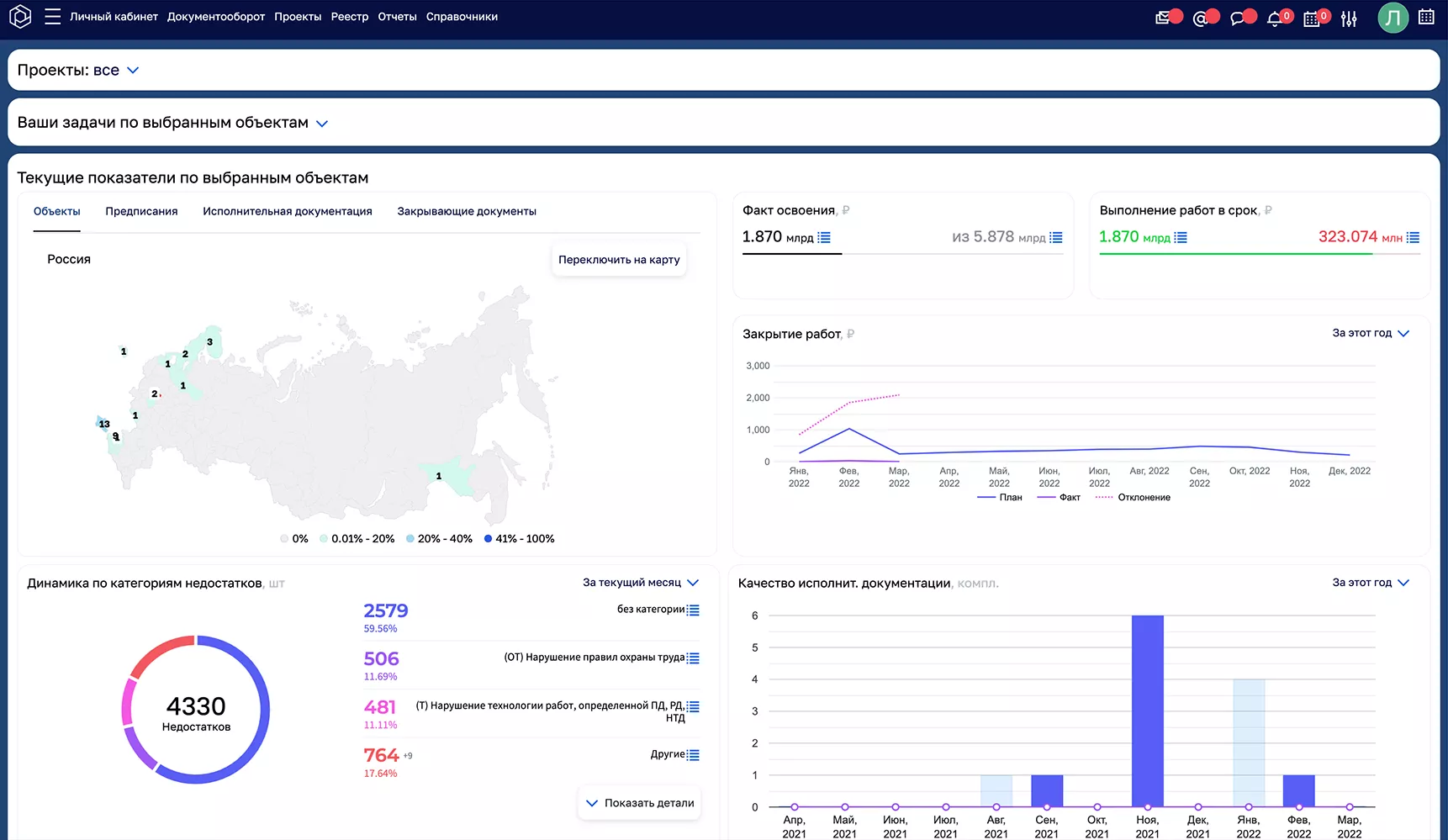Click list icon beside 323.074 млн value

click(1413, 238)
